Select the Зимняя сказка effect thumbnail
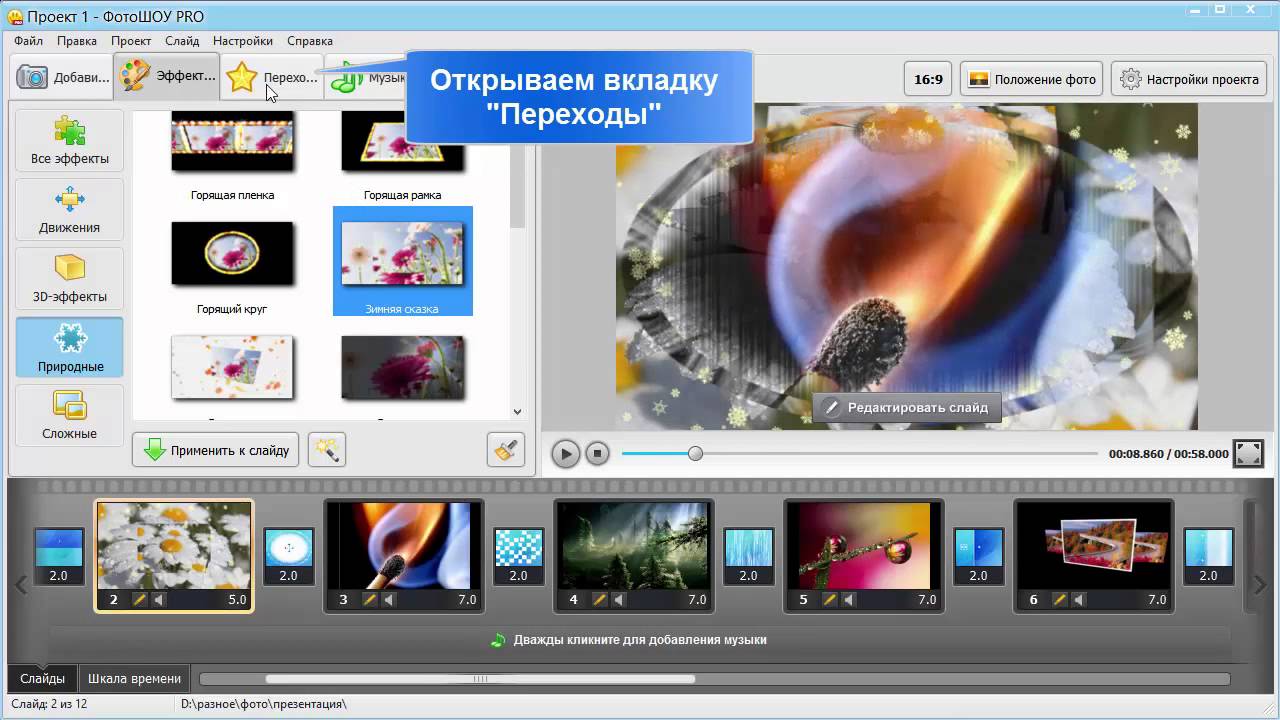Screen dimensions: 1280x720 [402, 262]
